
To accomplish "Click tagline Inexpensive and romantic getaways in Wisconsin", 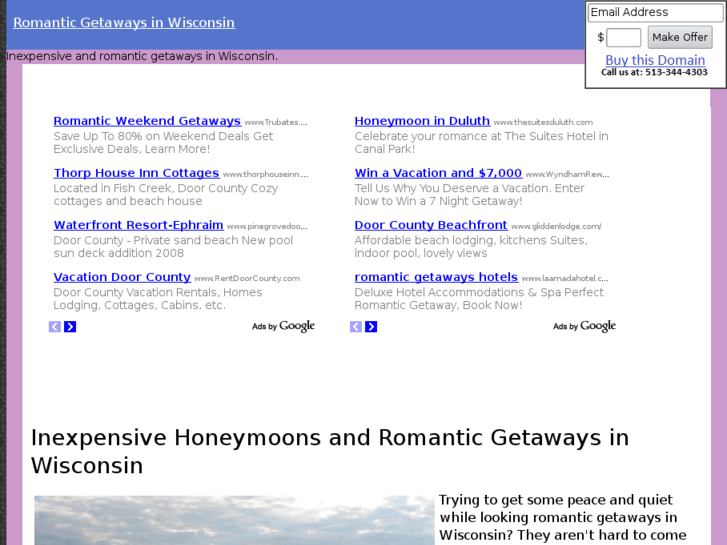I will coord(142,56).
